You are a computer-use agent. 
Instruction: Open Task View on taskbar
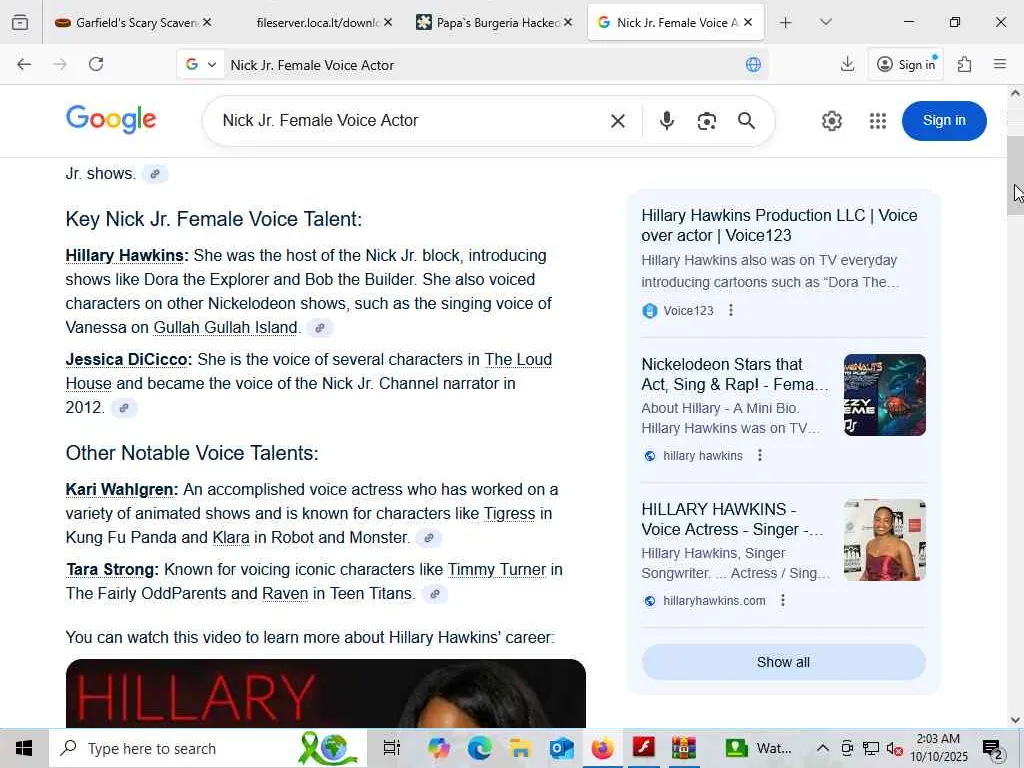click(x=391, y=748)
